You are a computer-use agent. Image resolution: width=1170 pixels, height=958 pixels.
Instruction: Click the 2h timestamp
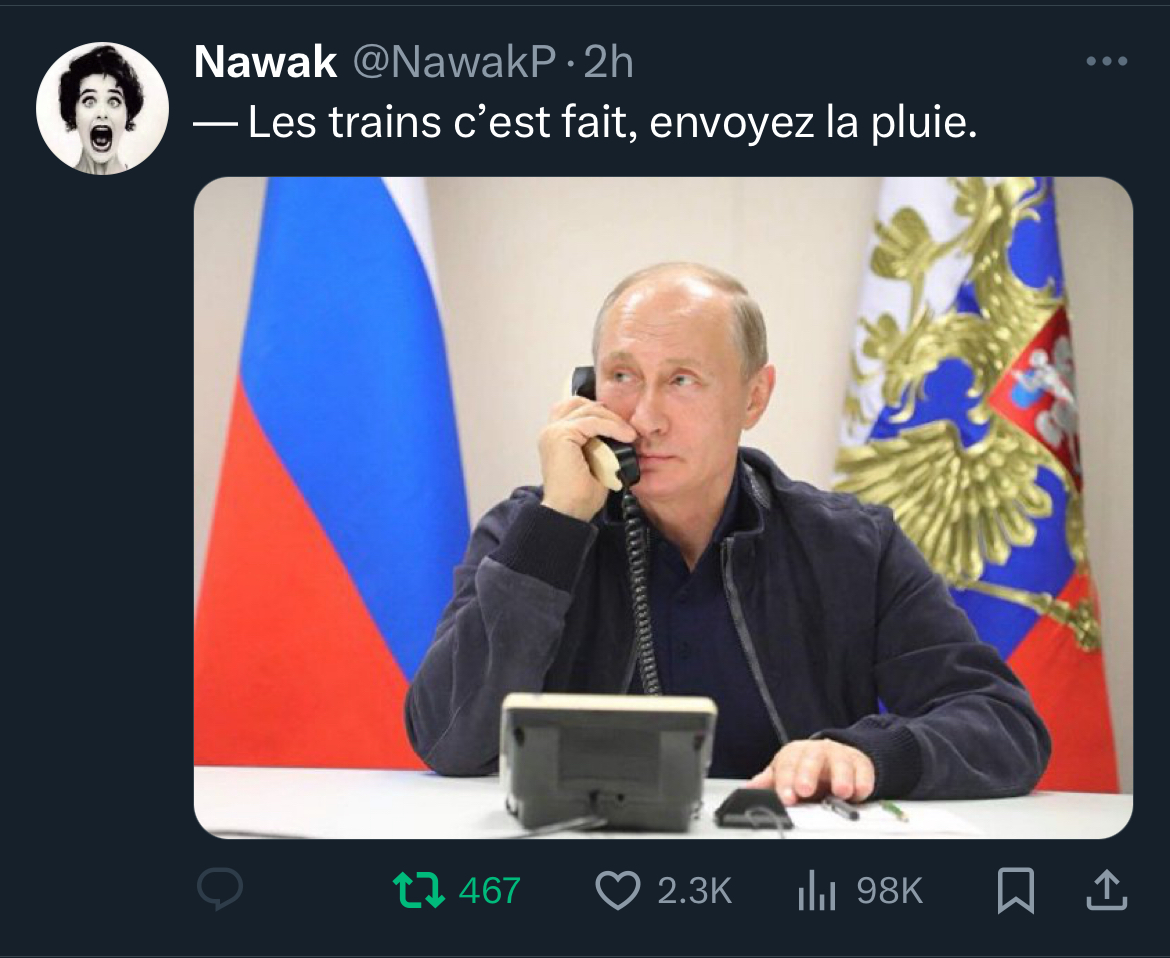point(608,62)
